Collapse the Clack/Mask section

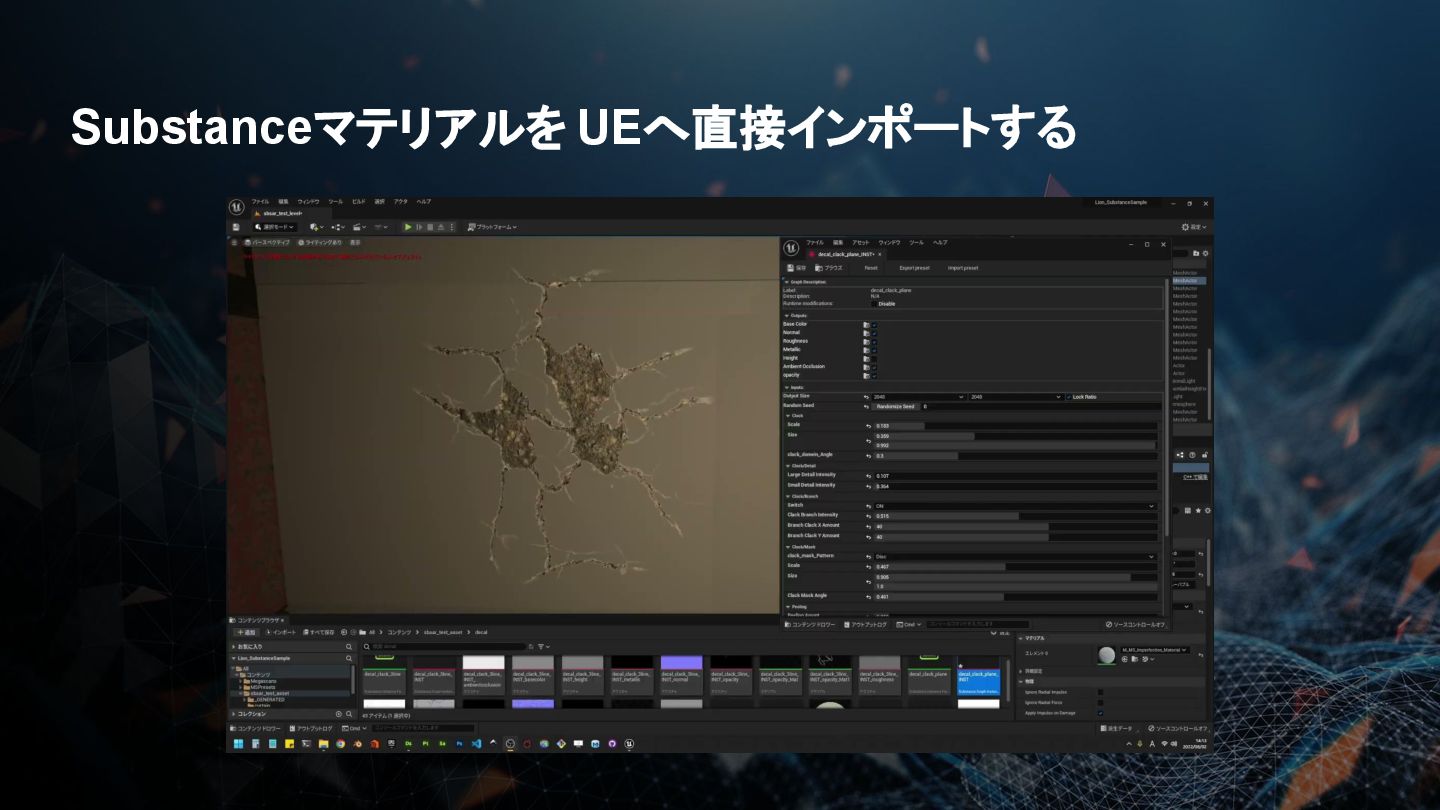788,547
